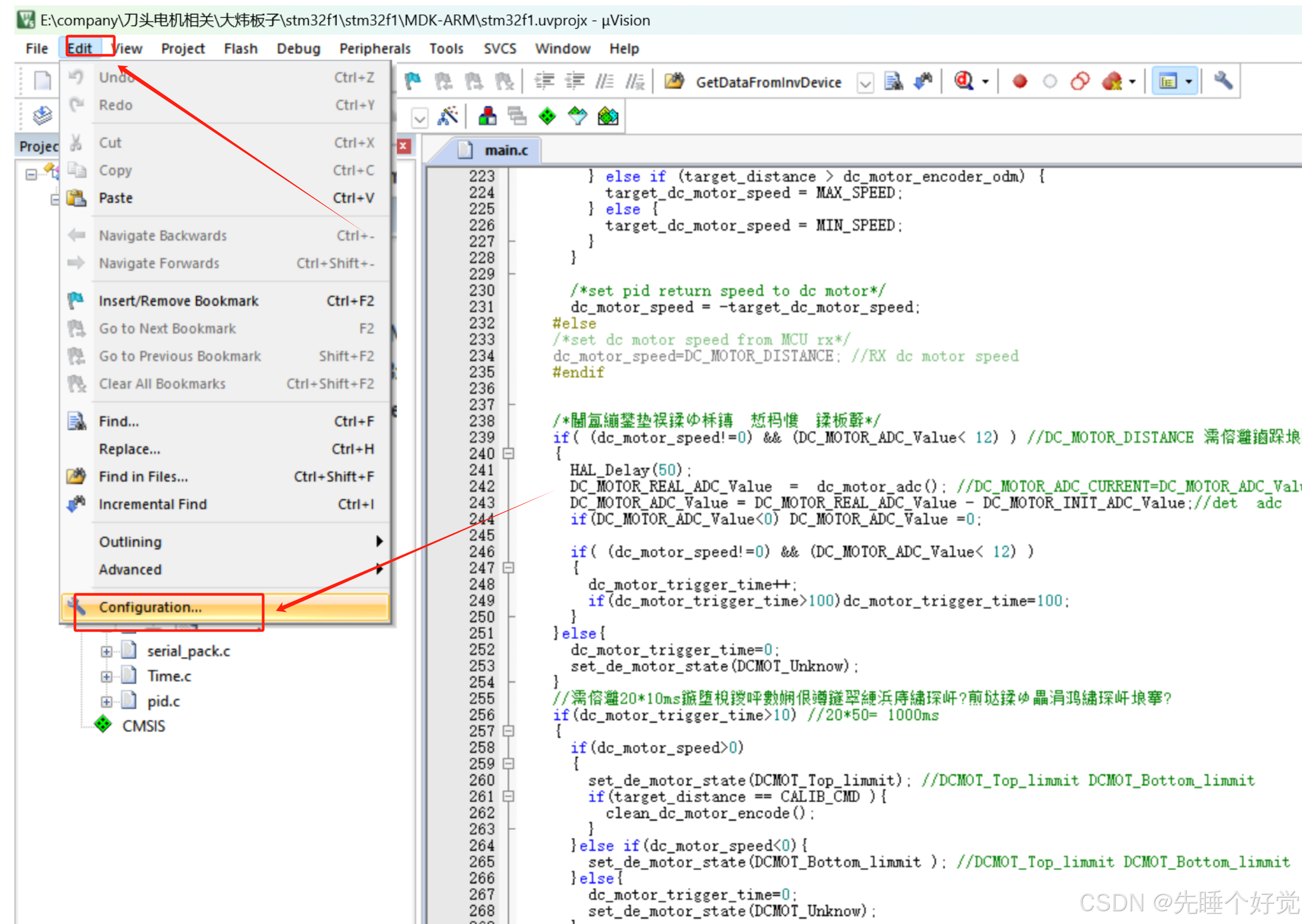Image resolution: width=1302 pixels, height=924 pixels.
Task: Open Manage Project Items blocks icon
Action: 488,116
